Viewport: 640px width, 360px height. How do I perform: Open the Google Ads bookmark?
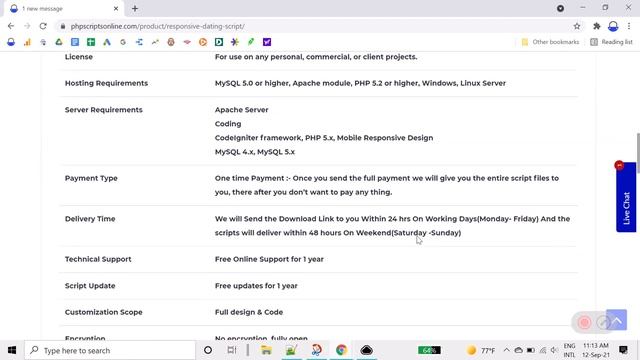click(107, 42)
